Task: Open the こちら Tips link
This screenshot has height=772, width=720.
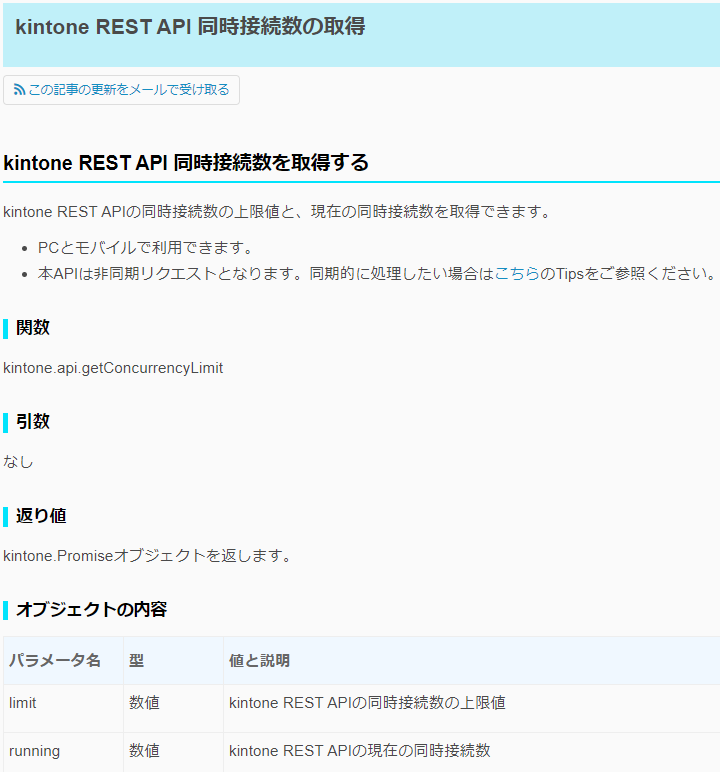Action: tap(517, 273)
